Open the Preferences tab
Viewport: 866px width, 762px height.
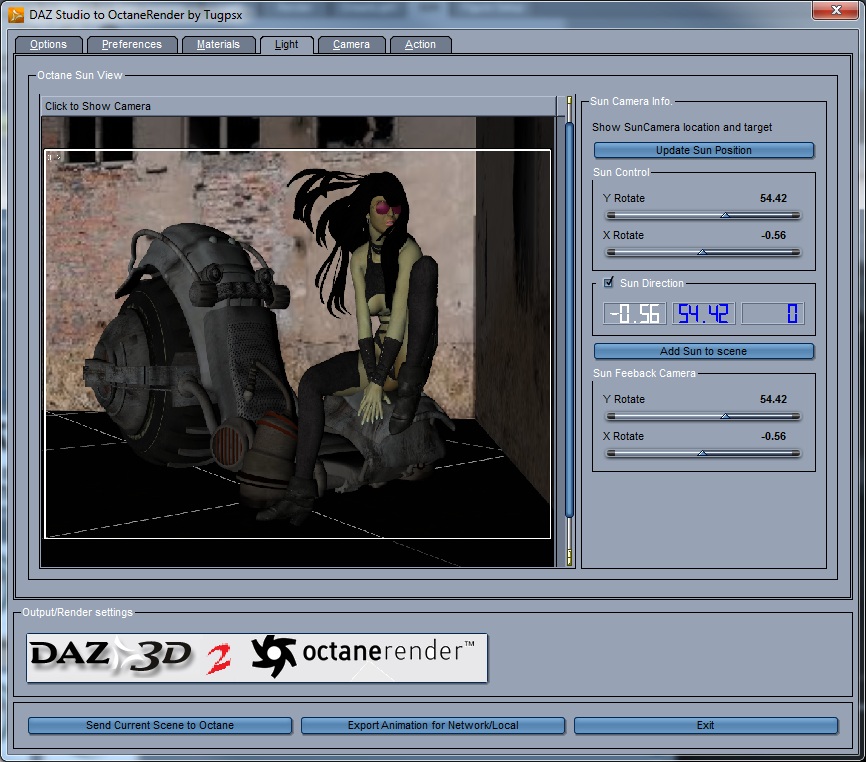coord(132,45)
